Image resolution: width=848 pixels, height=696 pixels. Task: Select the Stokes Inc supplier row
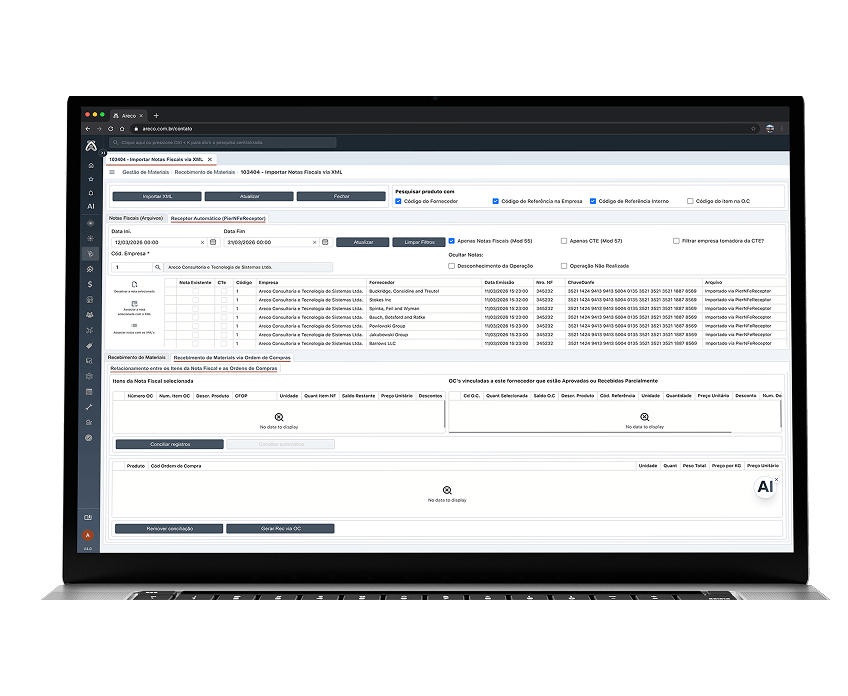pyautogui.click(x=475, y=300)
